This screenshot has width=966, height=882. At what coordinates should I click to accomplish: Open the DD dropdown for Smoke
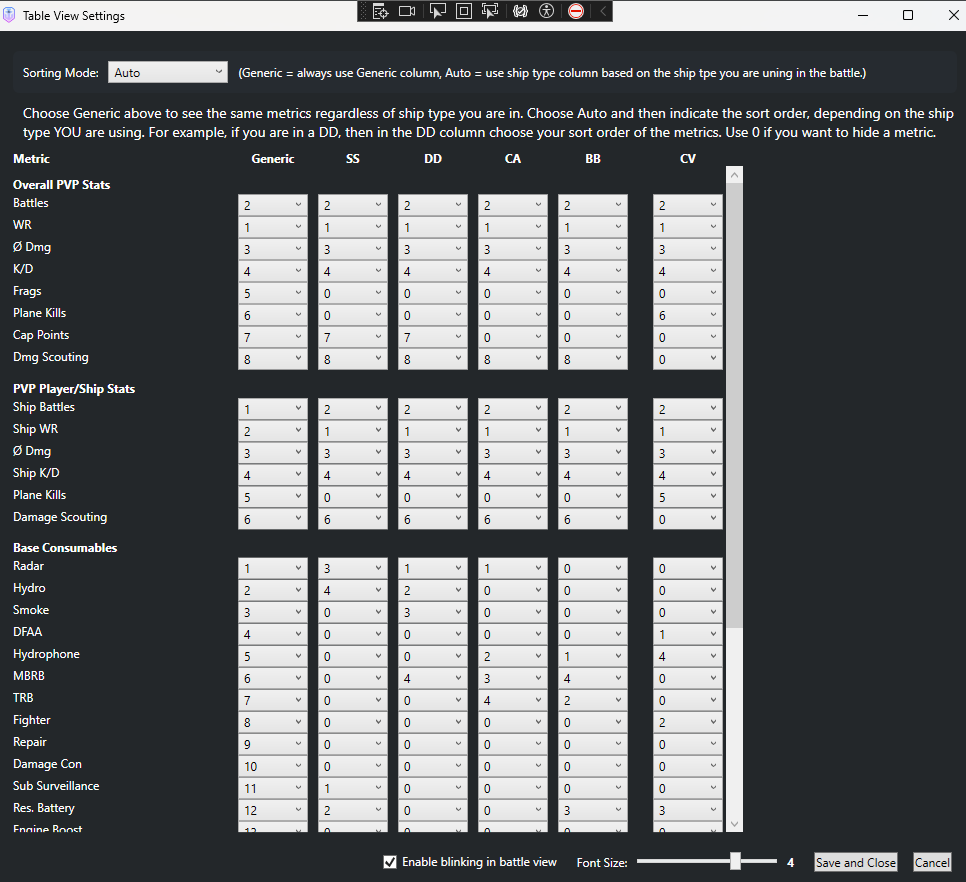(x=432, y=611)
